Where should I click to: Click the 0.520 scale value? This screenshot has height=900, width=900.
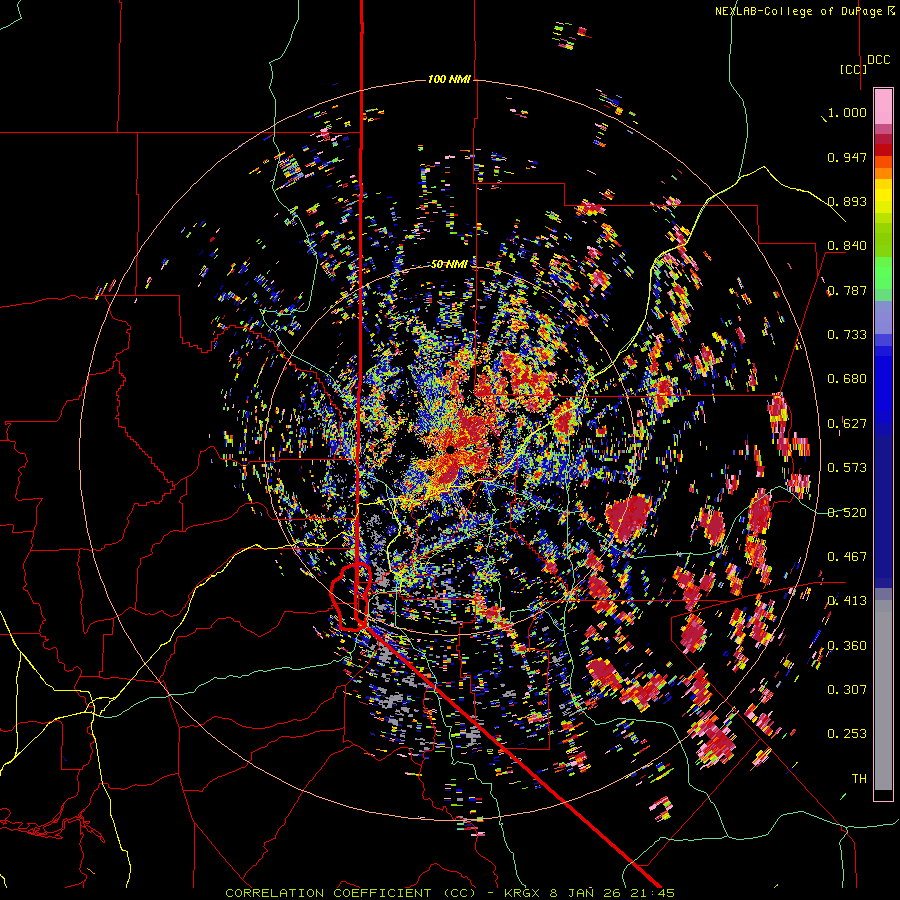coord(847,513)
